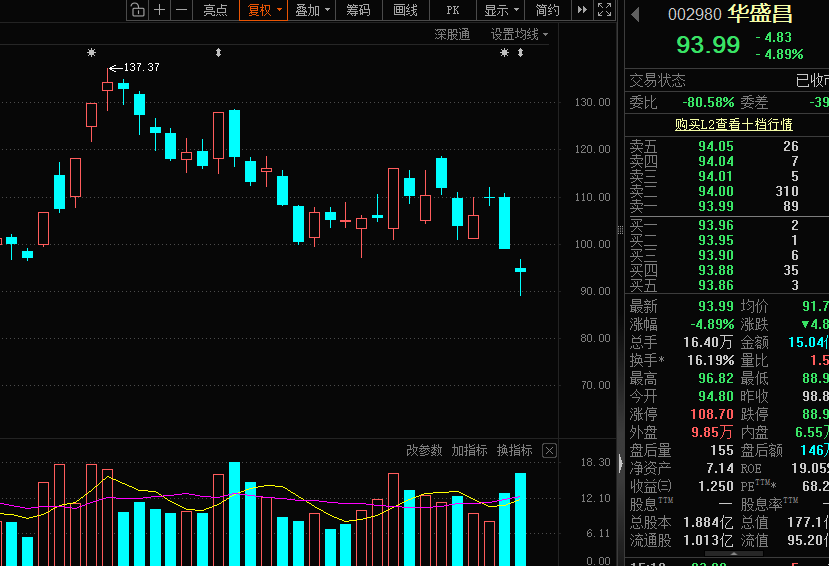Click the 137.37 high price label
Screen dimensions: 829x566
[x=141, y=68]
